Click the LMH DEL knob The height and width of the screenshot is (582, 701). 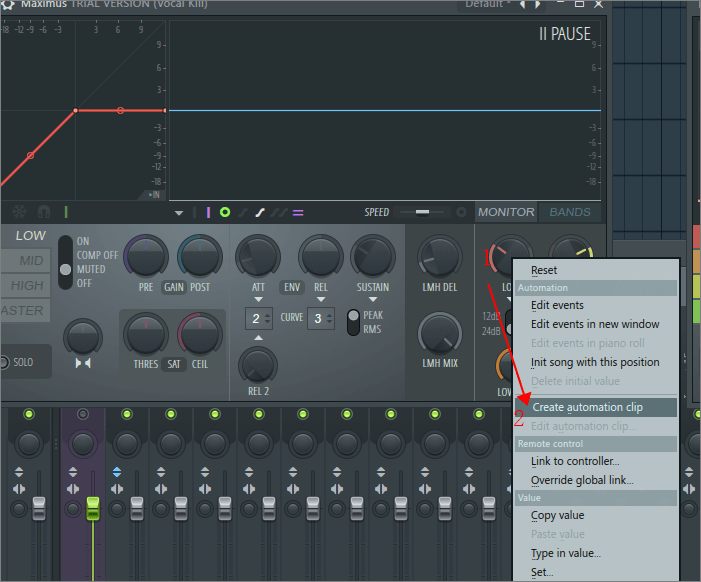439,256
